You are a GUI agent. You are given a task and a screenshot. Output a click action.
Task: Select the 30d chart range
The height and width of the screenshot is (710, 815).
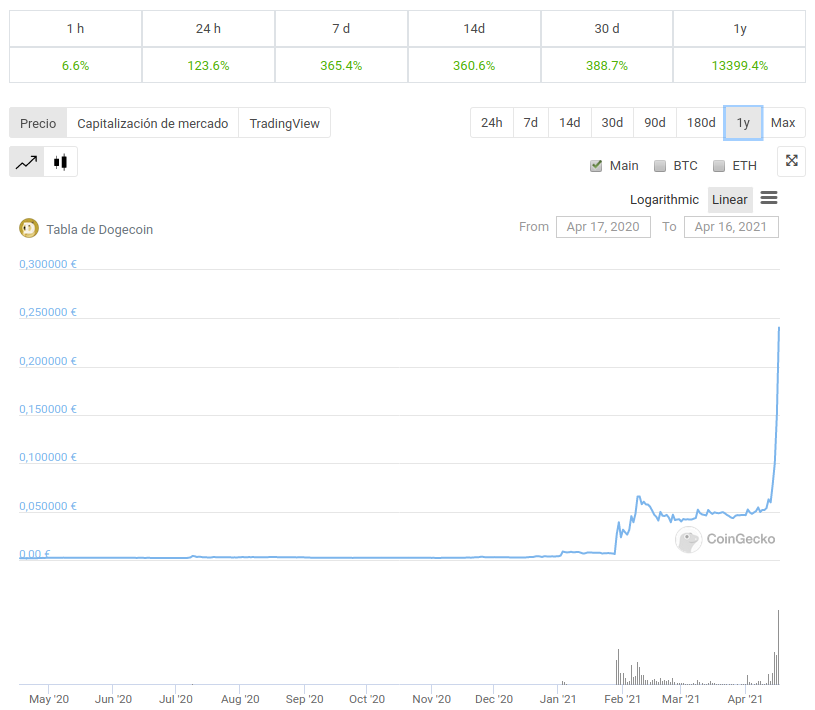(x=612, y=123)
